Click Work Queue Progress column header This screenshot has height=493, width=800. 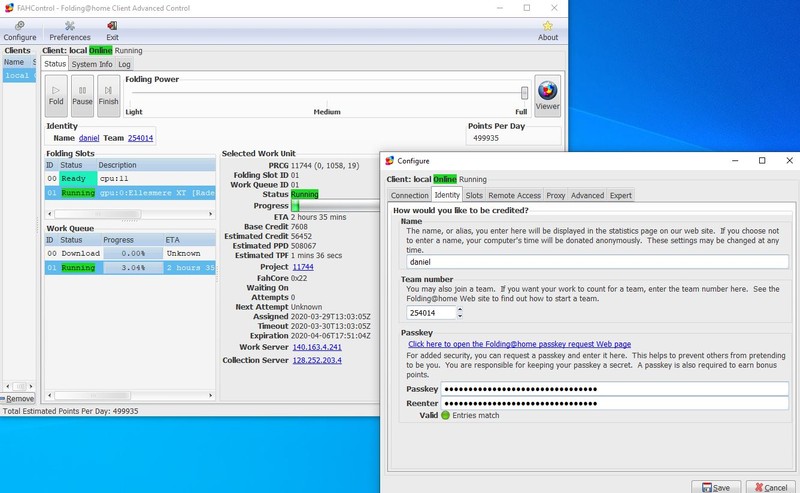click(133, 240)
